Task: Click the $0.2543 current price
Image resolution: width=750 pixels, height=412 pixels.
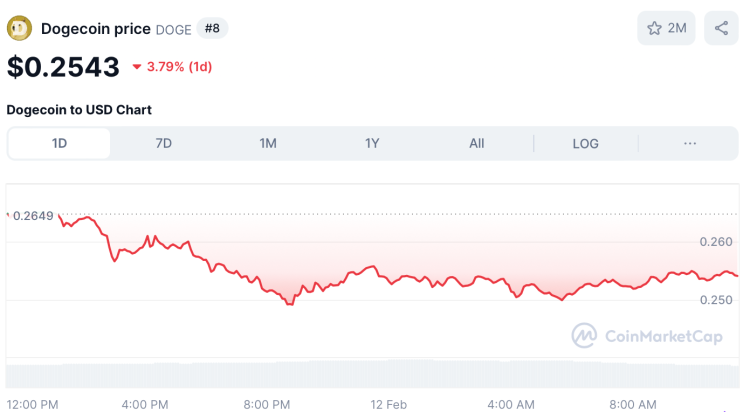Action: coord(63,67)
